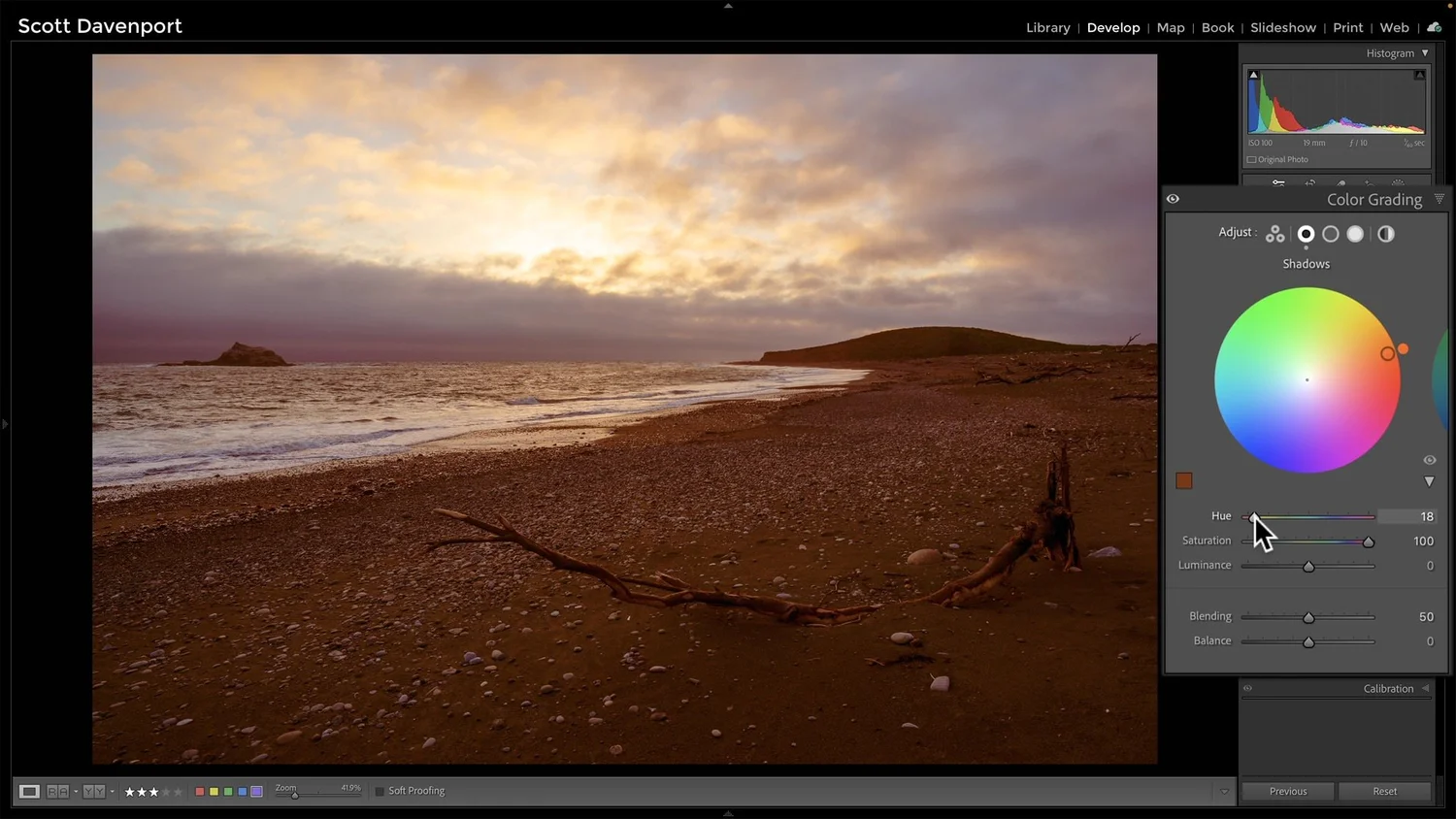Select the Global color grading adjustment
1456x819 pixels.
(x=1385, y=233)
